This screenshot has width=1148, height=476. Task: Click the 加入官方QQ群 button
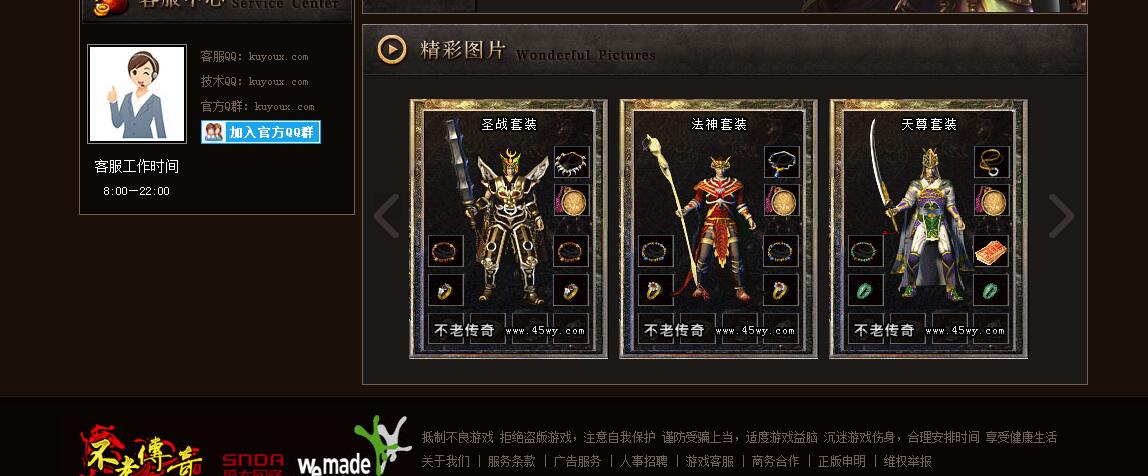point(261,132)
